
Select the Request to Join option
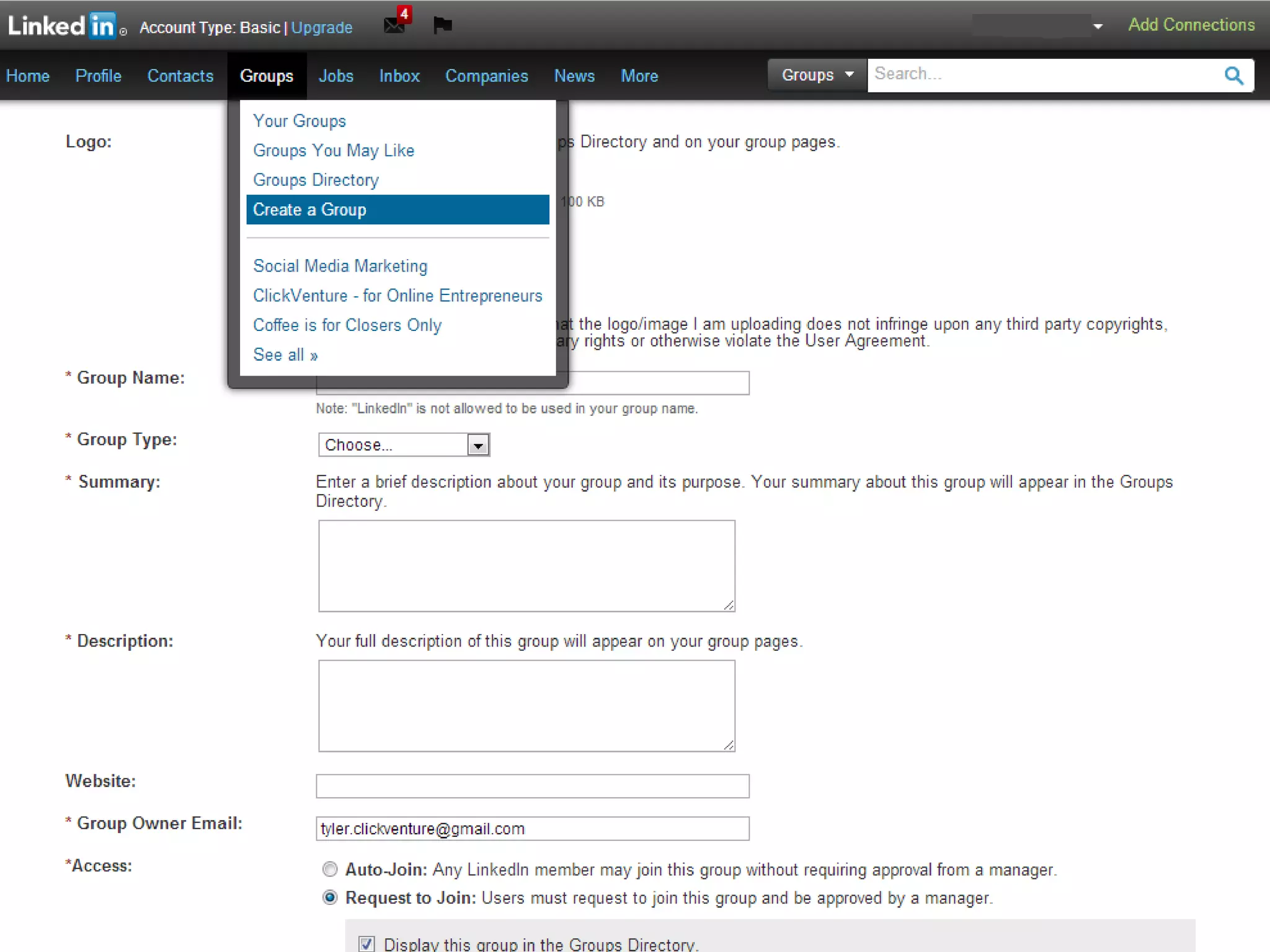330,897
